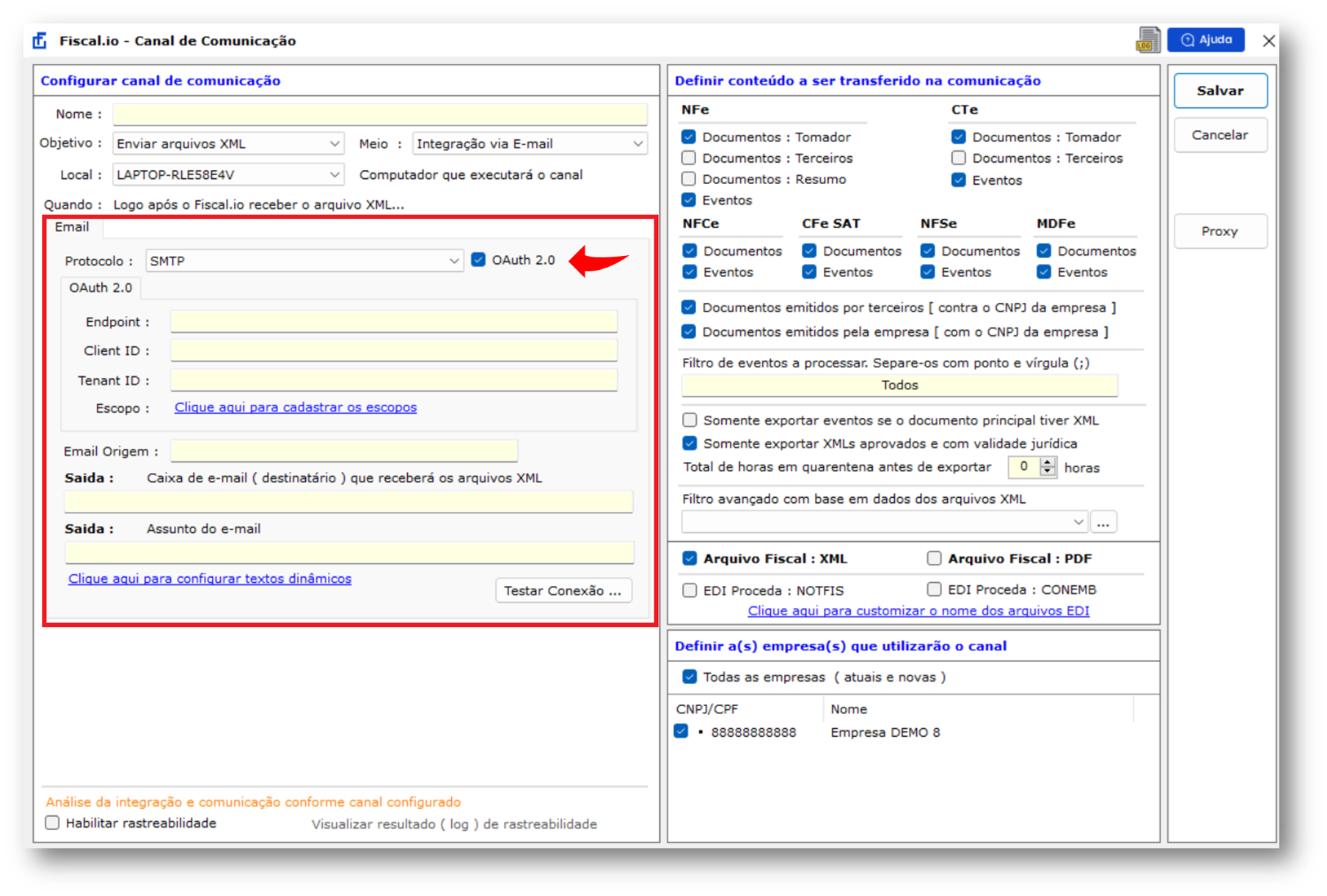Expand the Meio dropdown
Viewport: 1327px width, 896px height.
pyautogui.click(x=638, y=144)
